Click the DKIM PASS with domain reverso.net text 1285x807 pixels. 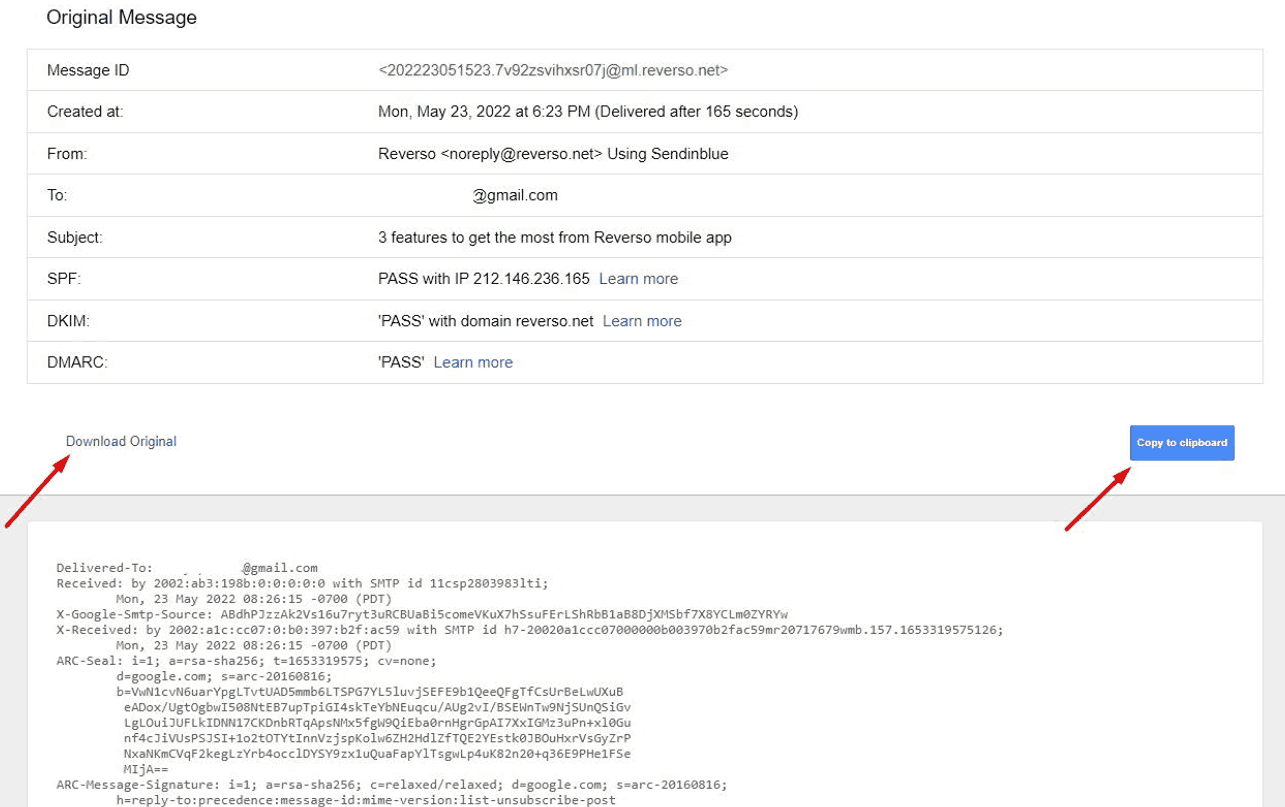click(486, 321)
